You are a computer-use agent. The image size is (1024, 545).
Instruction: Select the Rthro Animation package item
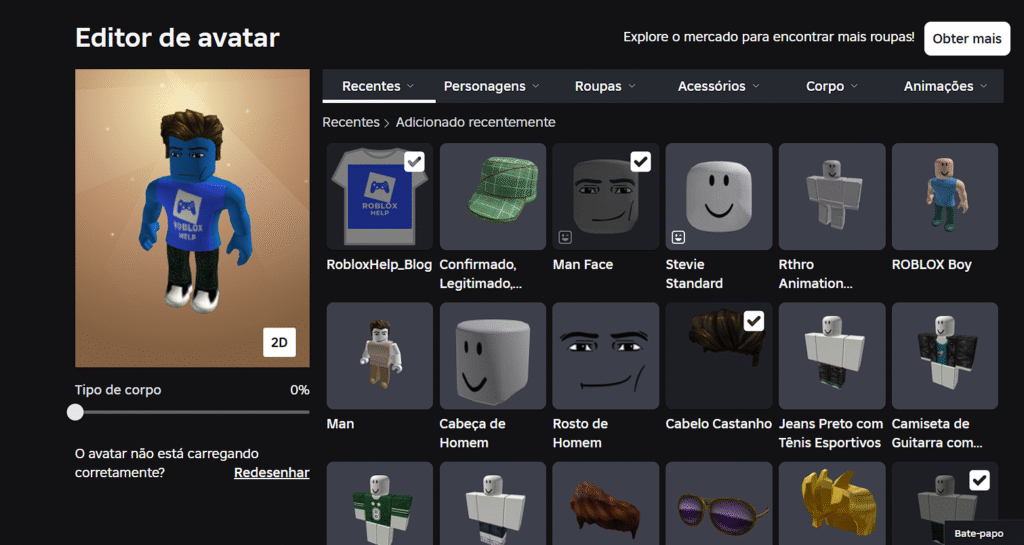831,196
